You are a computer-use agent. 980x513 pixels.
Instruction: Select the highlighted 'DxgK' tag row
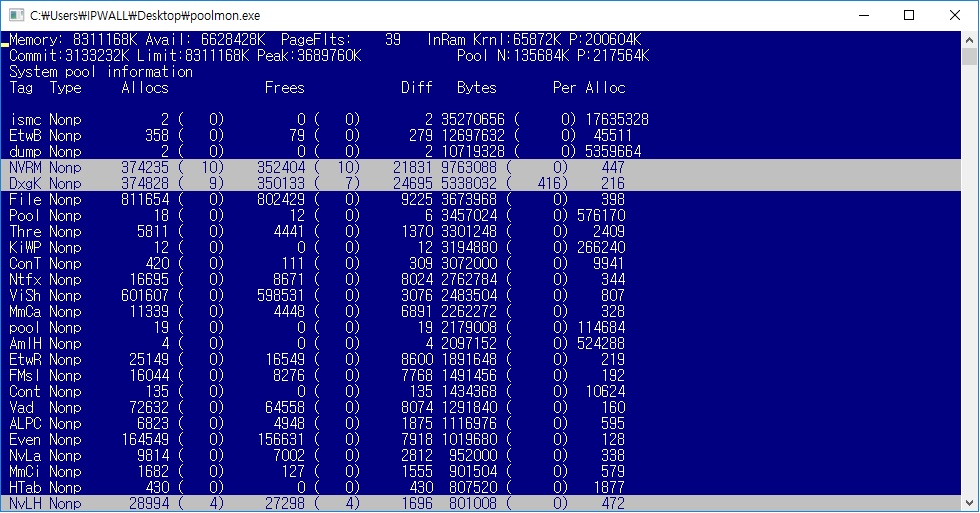coord(481,184)
